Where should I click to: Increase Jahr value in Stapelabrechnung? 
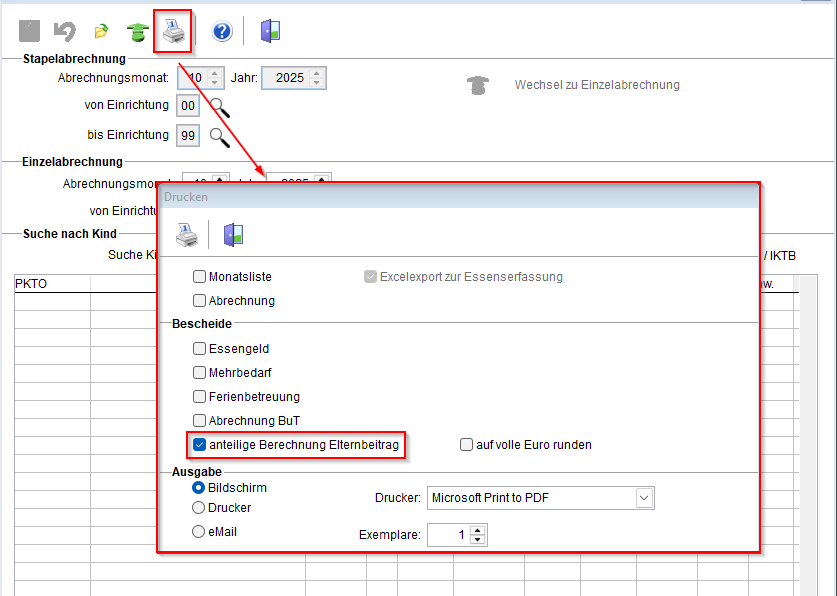click(x=317, y=73)
